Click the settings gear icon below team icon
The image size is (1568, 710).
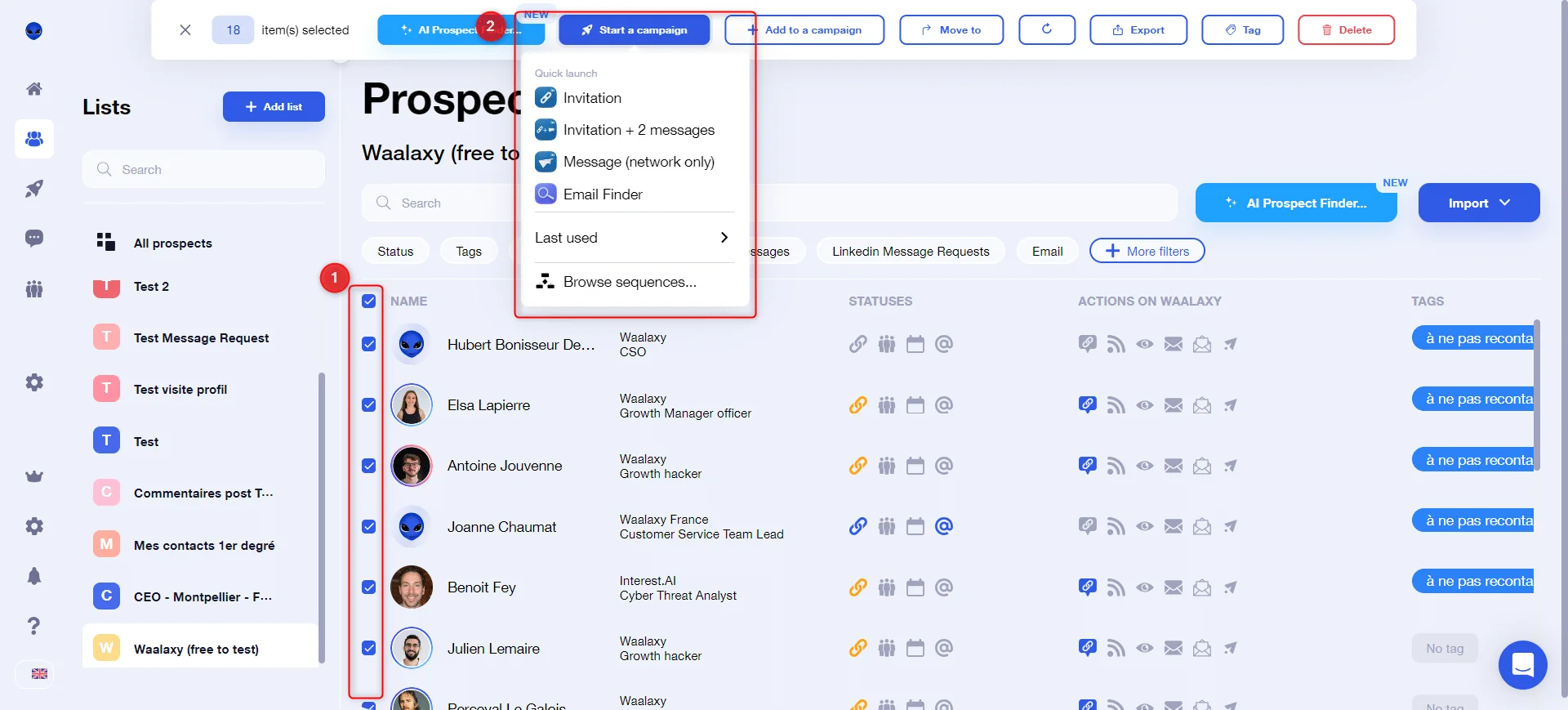33,382
